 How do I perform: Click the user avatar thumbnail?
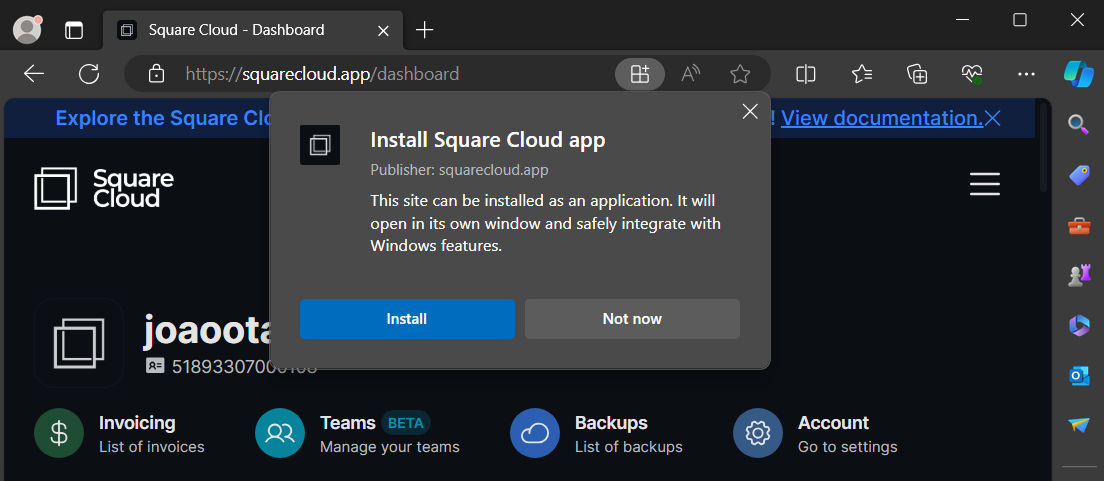(79, 343)
